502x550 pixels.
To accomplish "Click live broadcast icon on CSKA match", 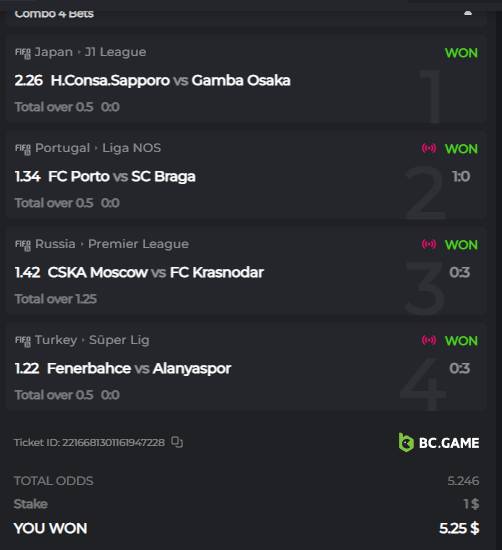I will pyautogui.click(x=429, y=244).
